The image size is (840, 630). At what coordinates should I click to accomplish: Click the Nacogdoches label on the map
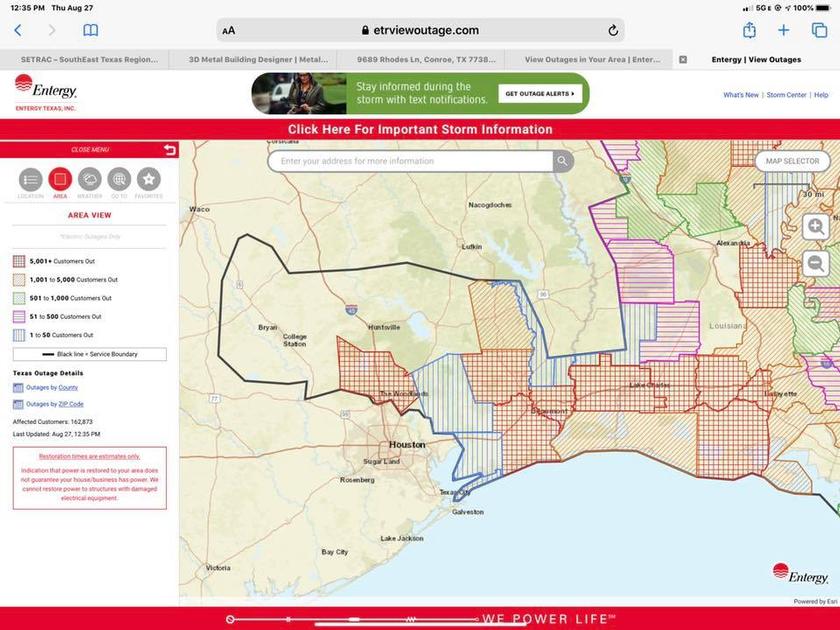point(490,205)
